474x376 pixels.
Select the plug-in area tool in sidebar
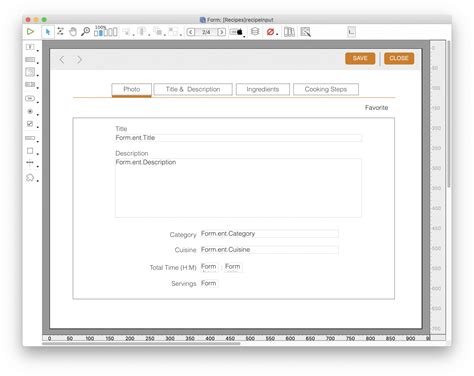(30, 178)
